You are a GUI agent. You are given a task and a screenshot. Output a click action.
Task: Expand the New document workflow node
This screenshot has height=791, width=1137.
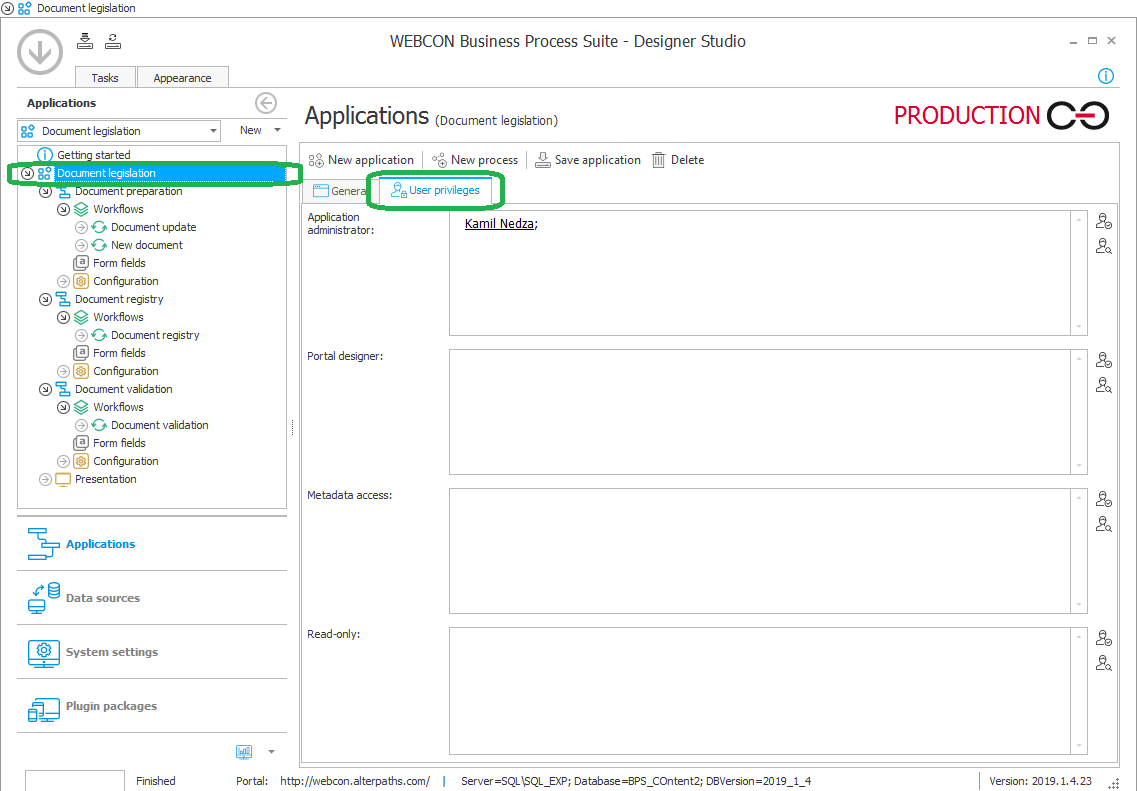pos(81,245)
